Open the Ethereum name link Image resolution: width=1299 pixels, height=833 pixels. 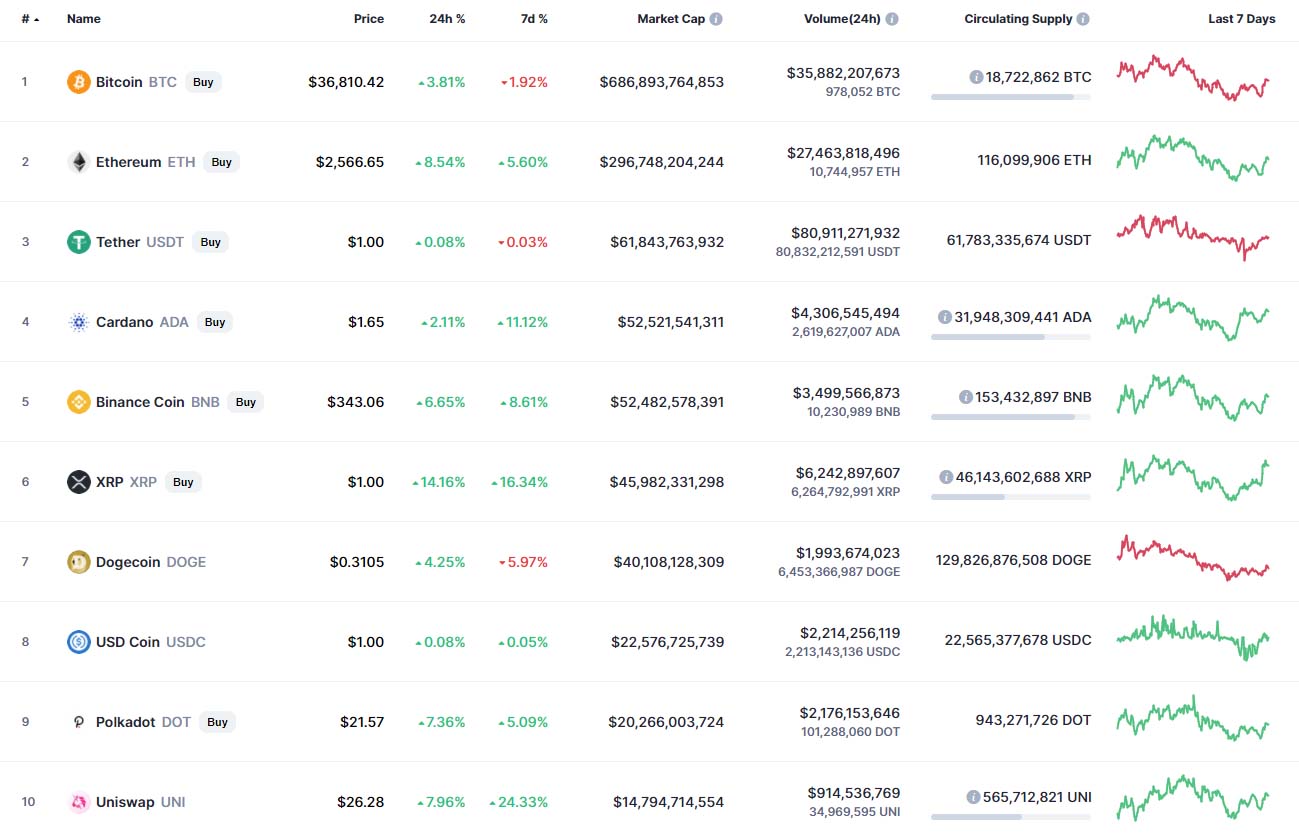(128, 162)
